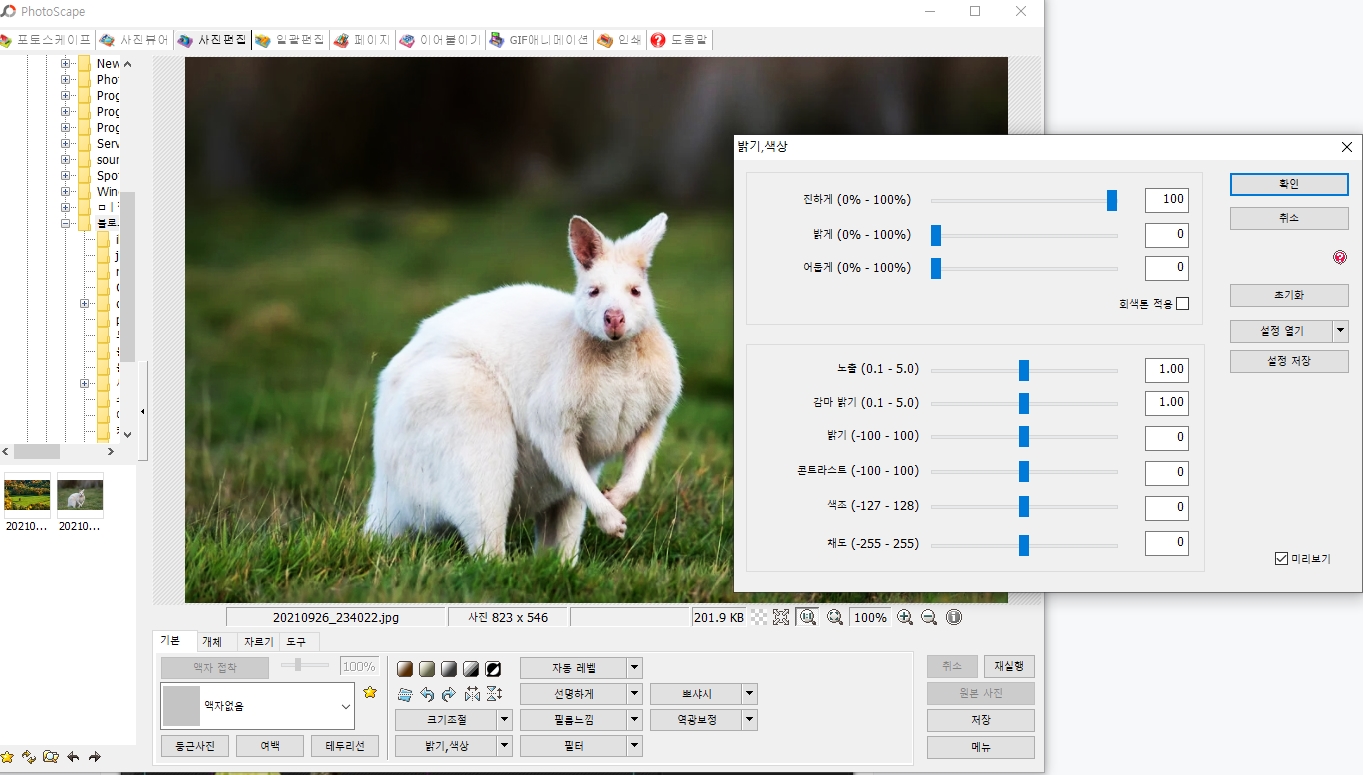
Task: Click the black-and-white gradient effect icon
Action: 471,668
